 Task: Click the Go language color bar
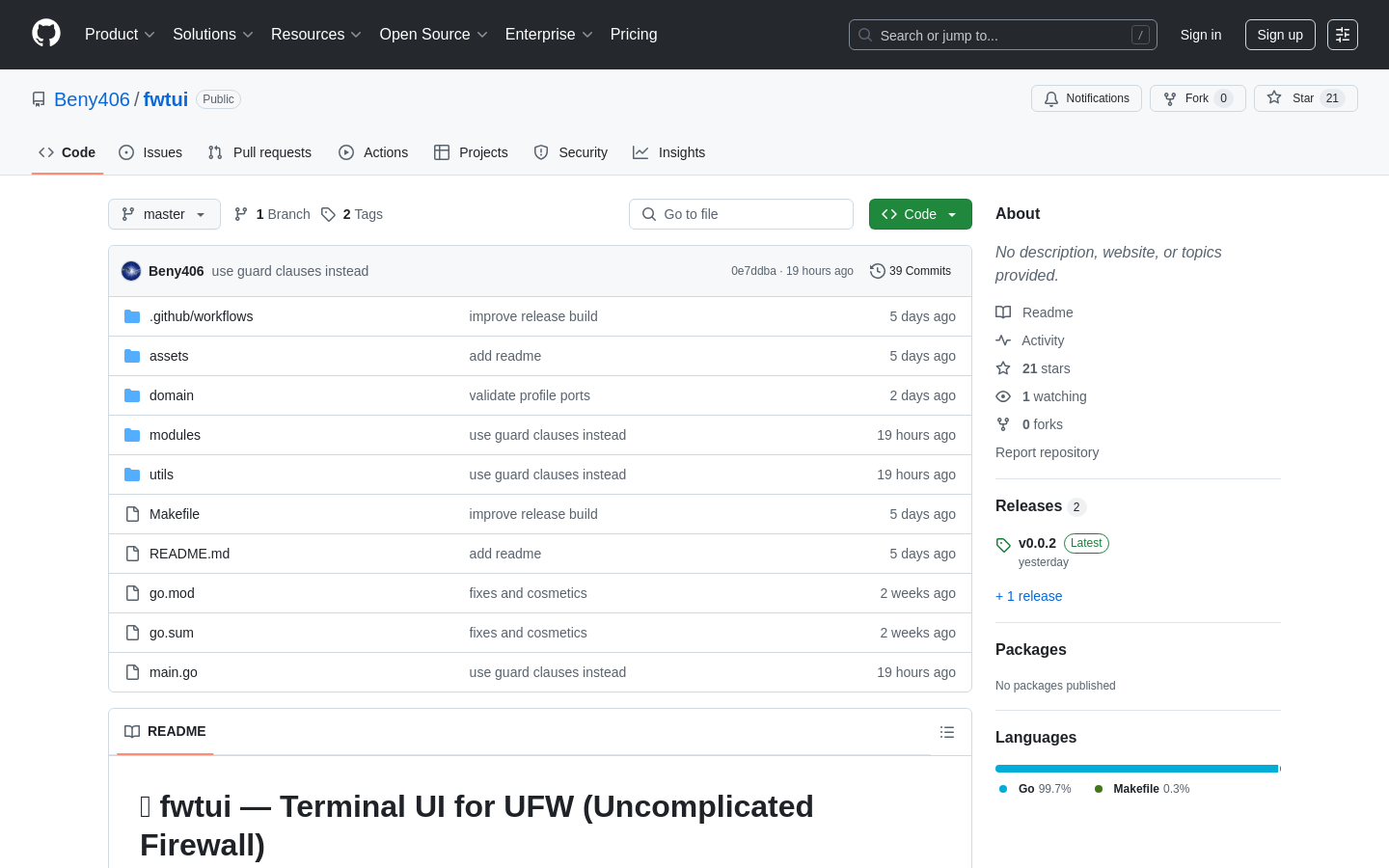pyautogui.click(x=1136, y=769)
